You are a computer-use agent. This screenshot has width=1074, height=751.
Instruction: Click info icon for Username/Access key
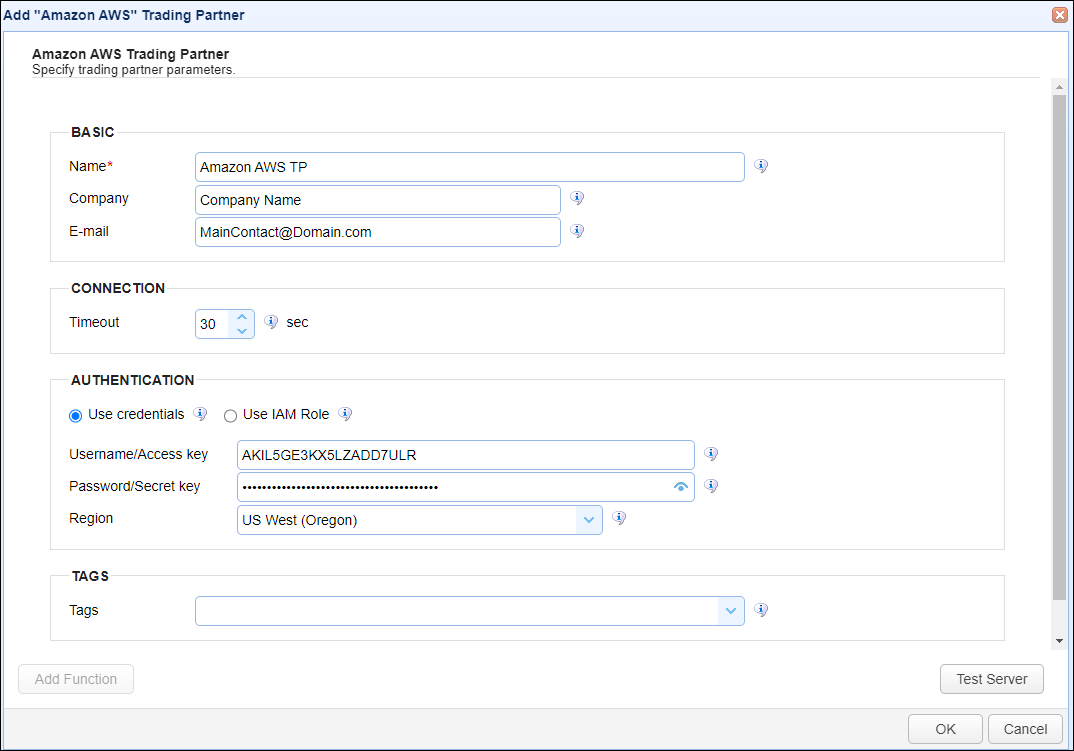coord(712,454)
